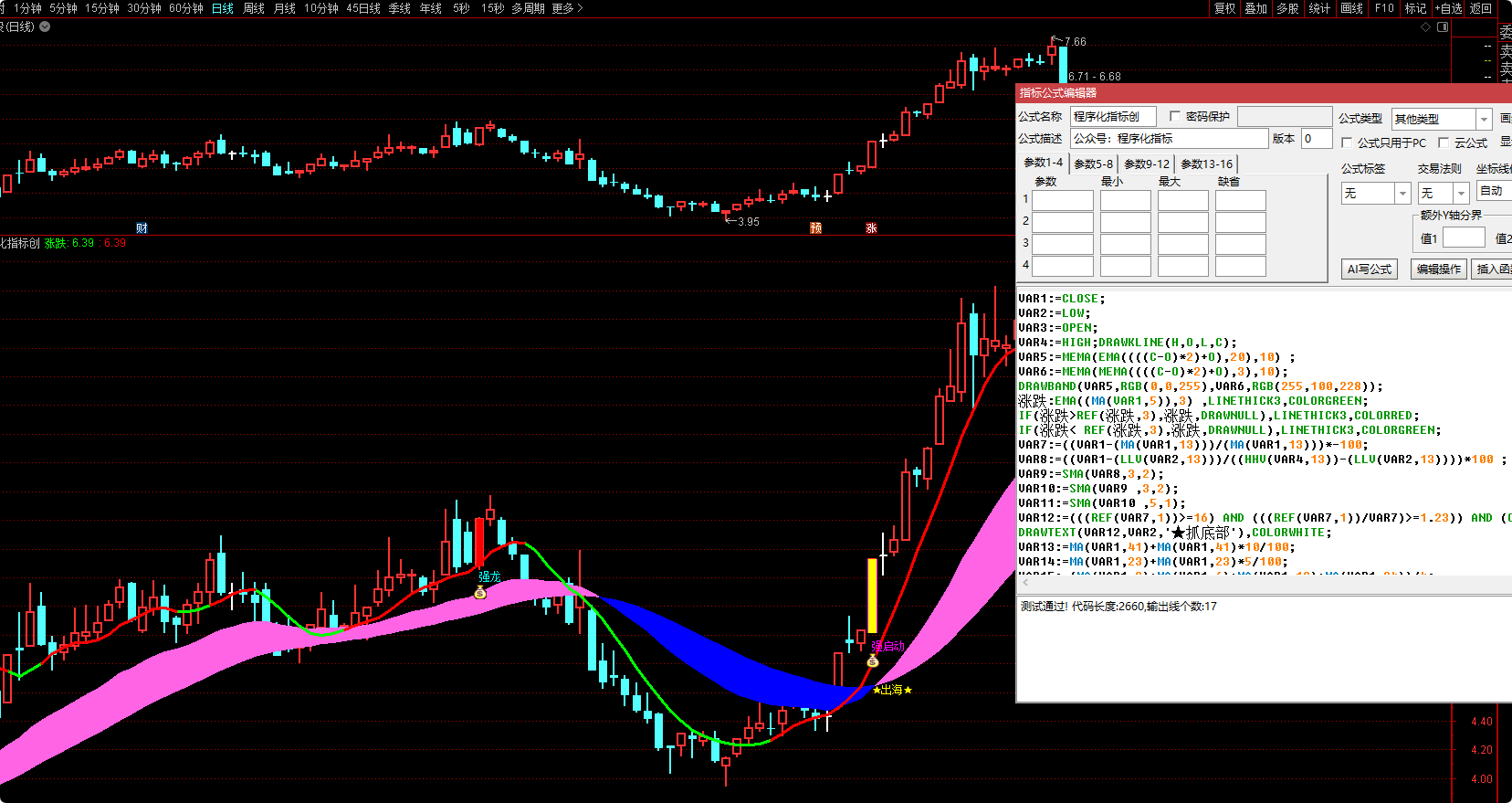Click the money bag icon under 强龙
The height and width of the screenshot is (803, 1512).
click(x=480, y=593)
